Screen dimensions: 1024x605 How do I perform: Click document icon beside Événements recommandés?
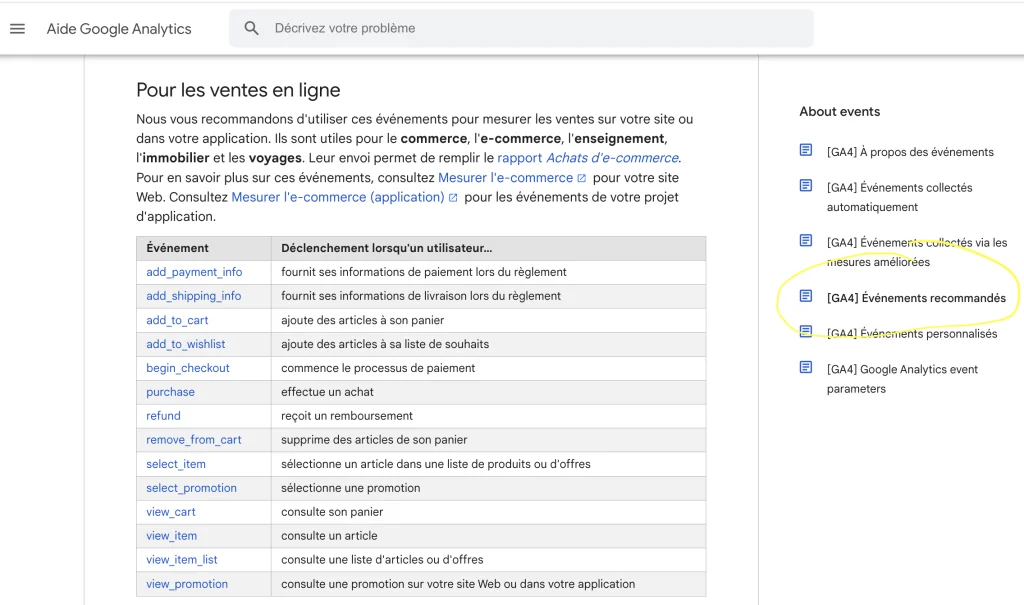(806, 296)
